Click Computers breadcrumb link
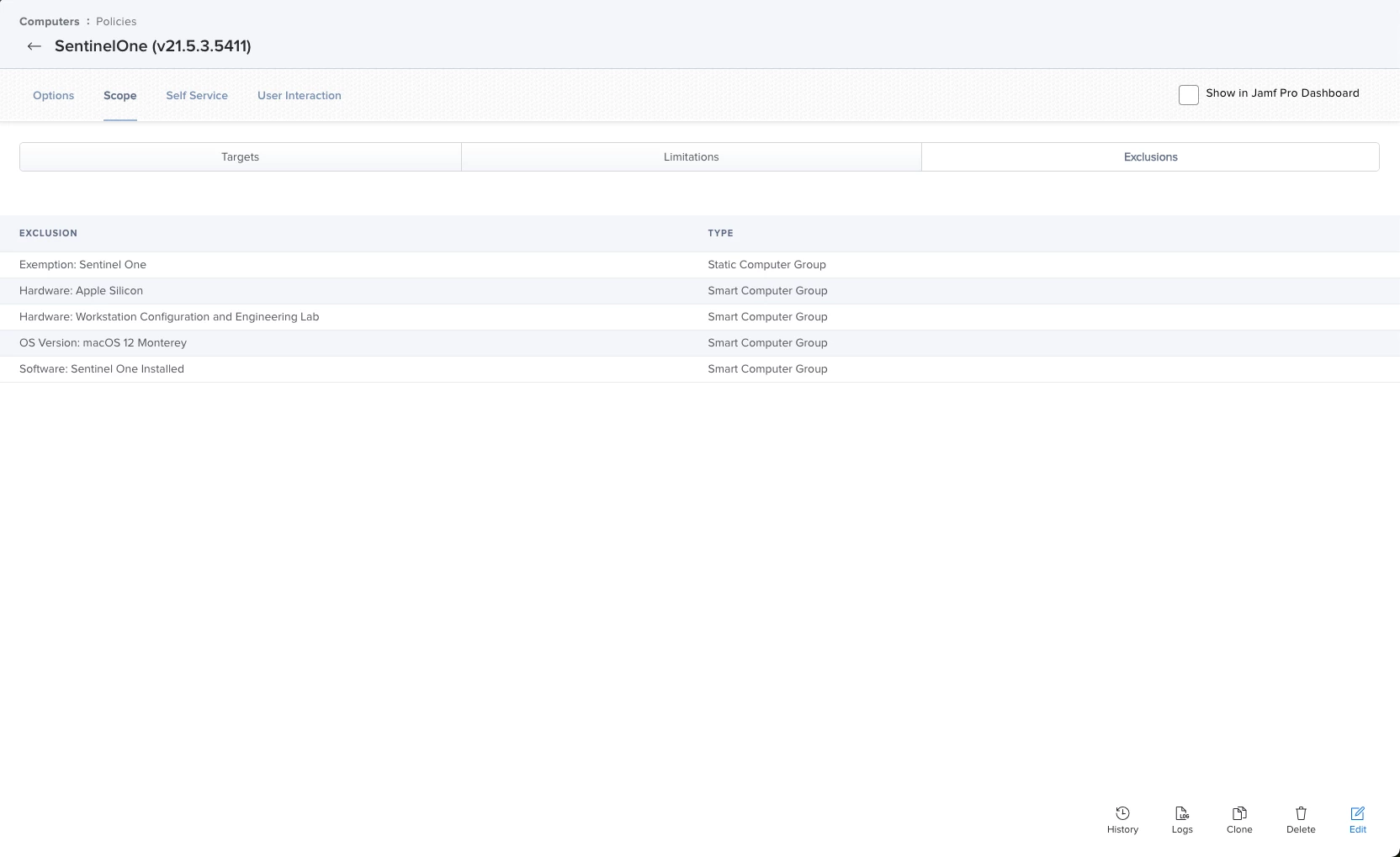Image resolution: width=1400 pixels, height=857 pixels. [x=50, y=21]
